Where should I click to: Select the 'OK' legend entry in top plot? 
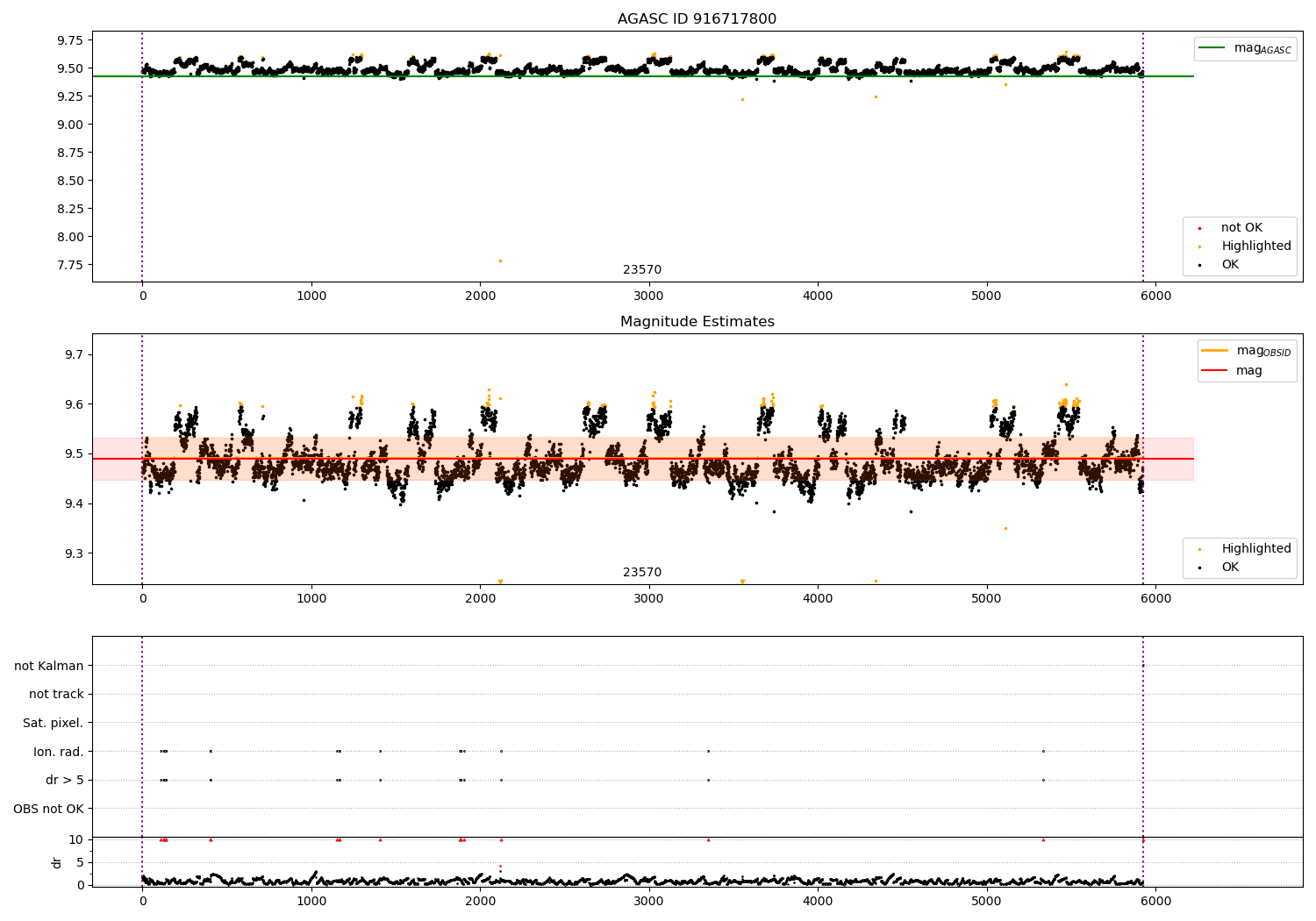pyautogui.click(x=1219, y=265)
